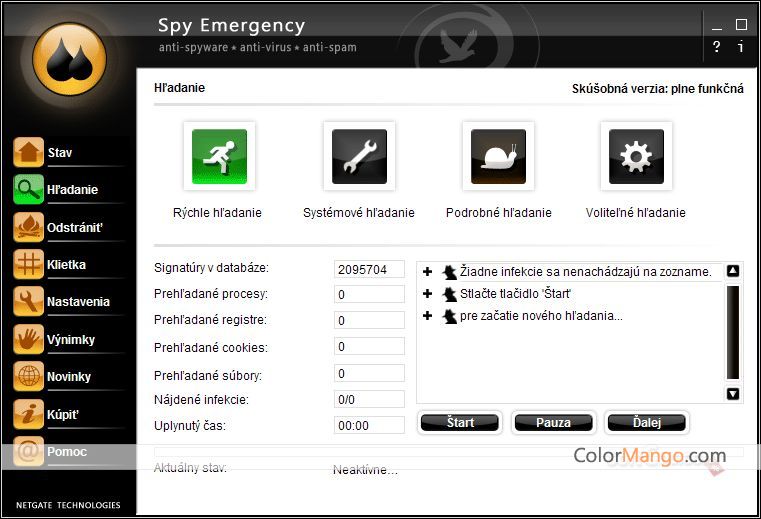Screen dimensions: 761x519
Task: Click the Prehľadané registre value field
Action: (369, 320)
